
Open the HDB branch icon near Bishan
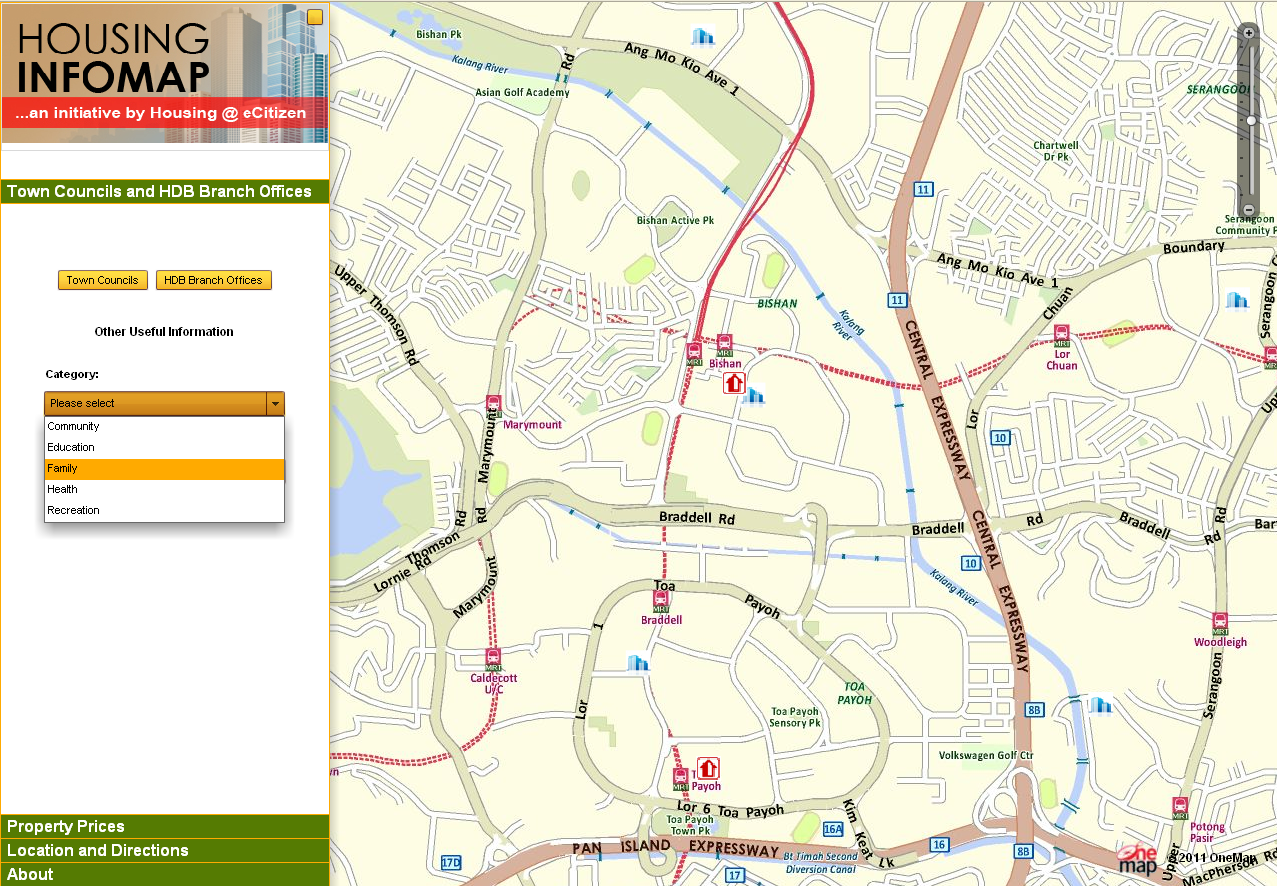[735, 382]
